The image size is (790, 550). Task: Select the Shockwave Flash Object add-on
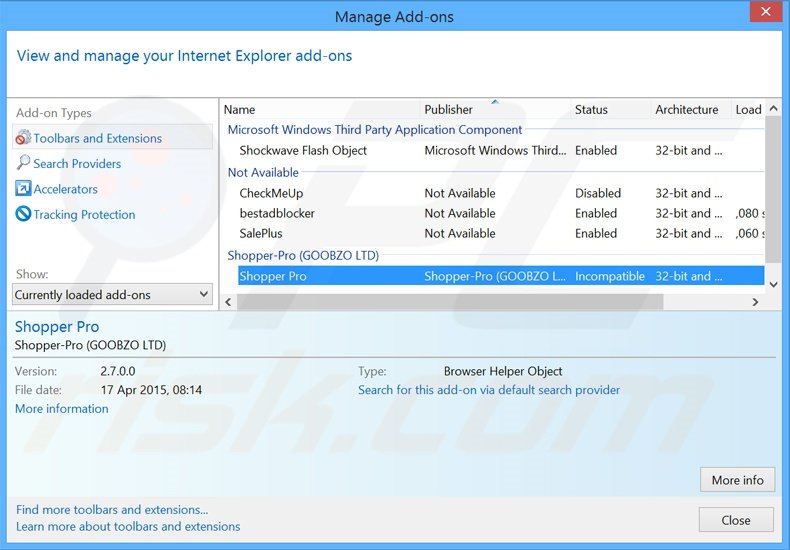coord(303,150)
